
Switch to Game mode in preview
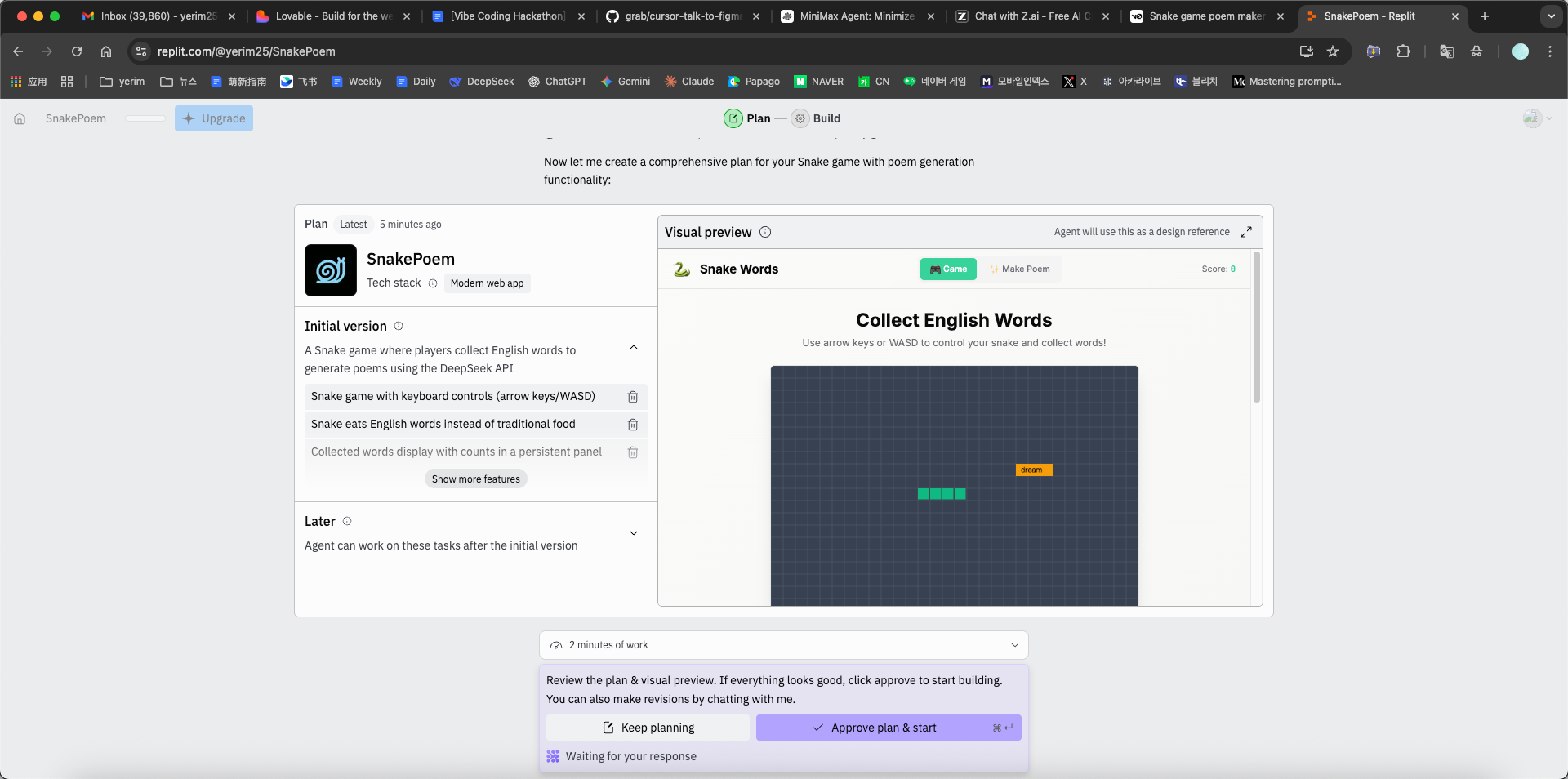pyautogui.click(x=947, y=269)
